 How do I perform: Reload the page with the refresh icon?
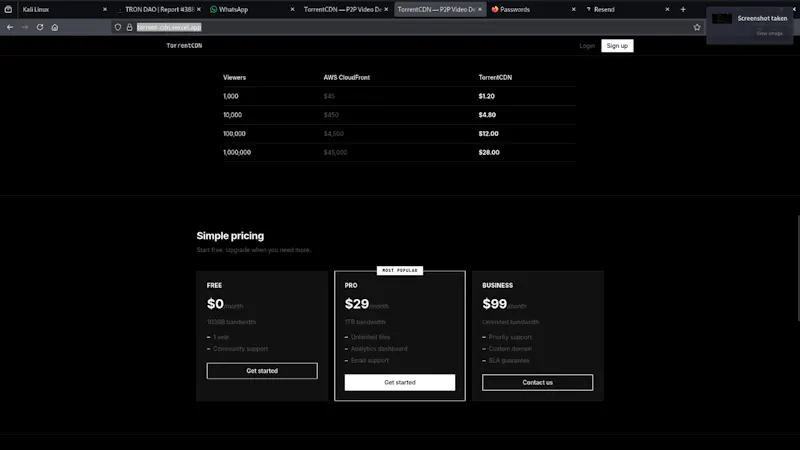40,27
